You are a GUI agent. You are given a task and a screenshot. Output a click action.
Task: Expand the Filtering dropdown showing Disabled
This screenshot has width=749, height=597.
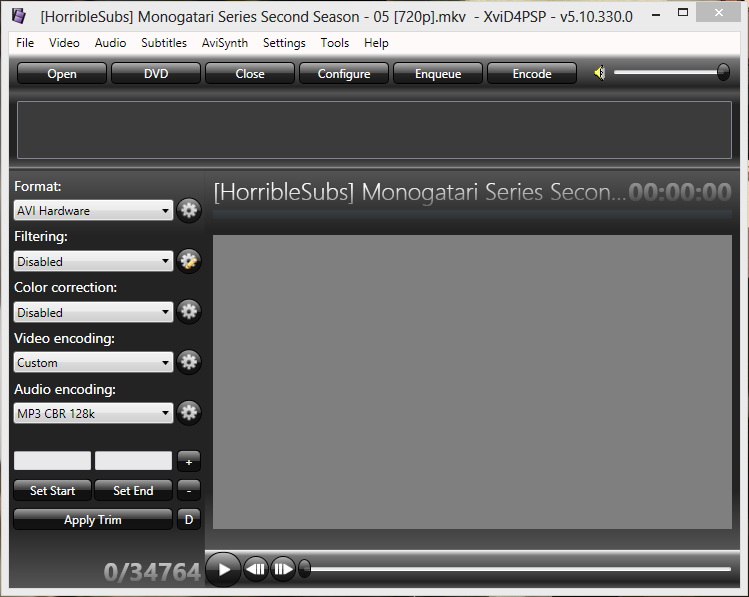[93, 261]
